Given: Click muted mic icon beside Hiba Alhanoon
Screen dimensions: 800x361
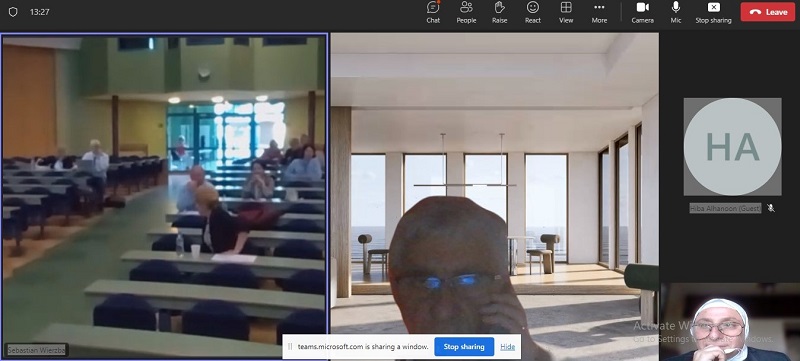Looking at the screenshot, I should (771, 208).
